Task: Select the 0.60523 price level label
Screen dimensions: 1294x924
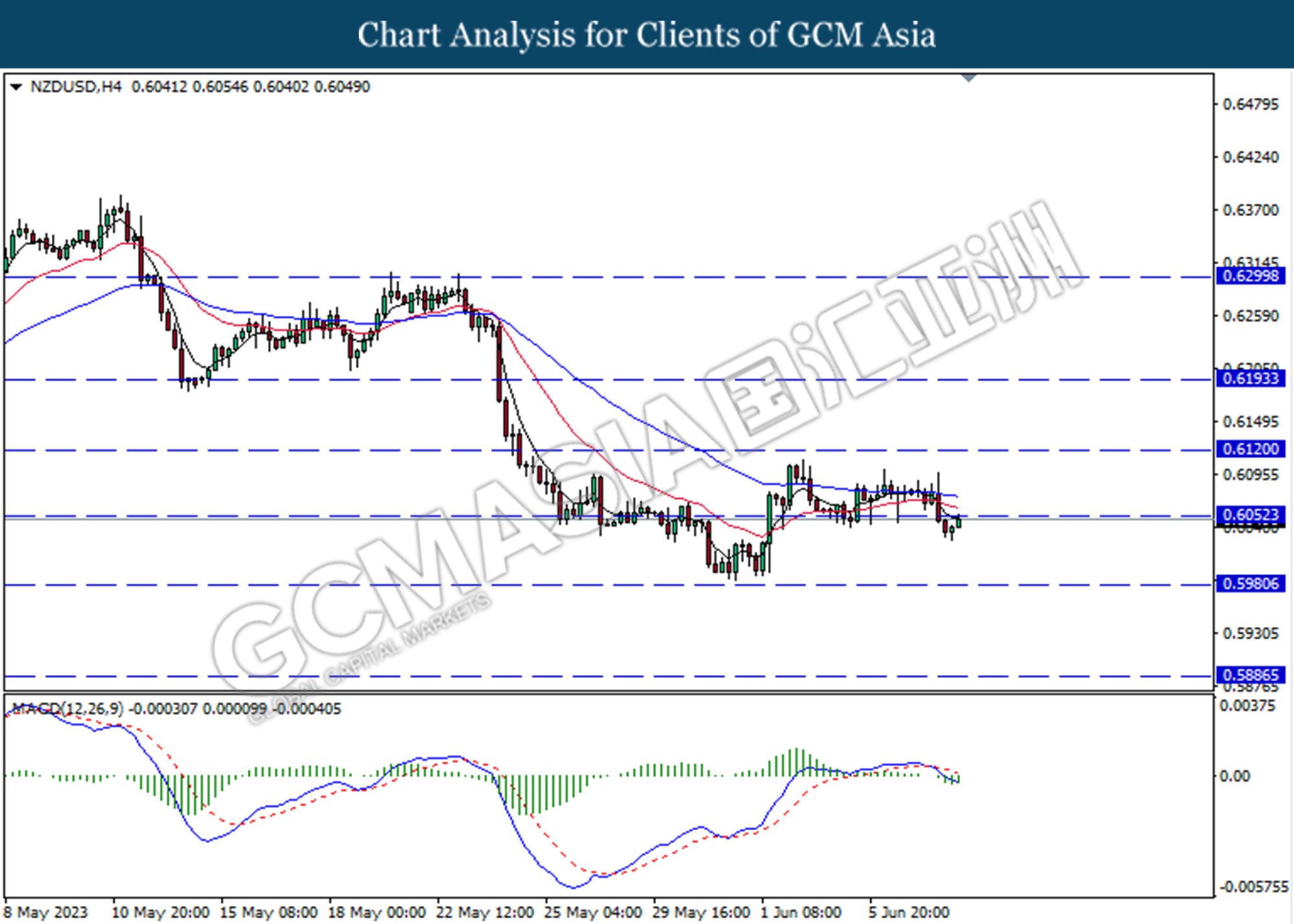Action: [1251, 515]
